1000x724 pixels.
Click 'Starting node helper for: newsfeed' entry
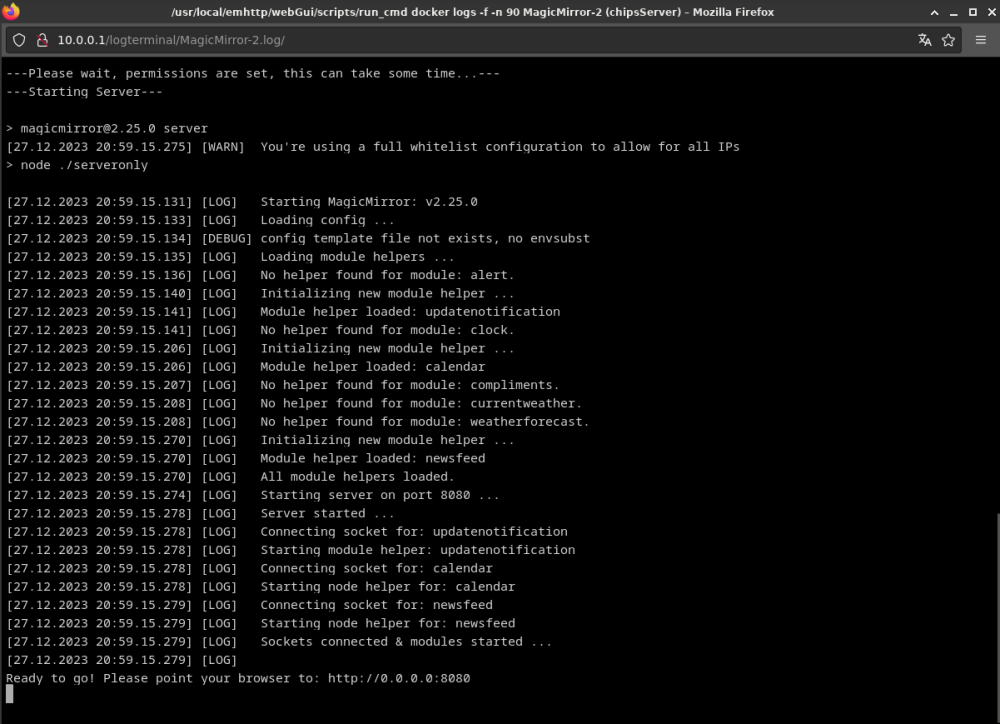(388, 624)
